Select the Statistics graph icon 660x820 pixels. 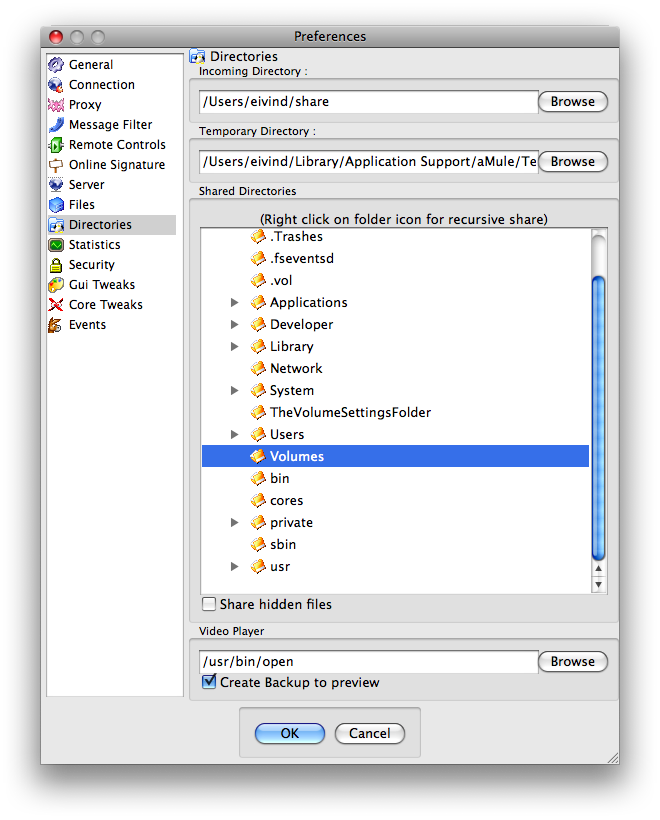click(56, 245)
